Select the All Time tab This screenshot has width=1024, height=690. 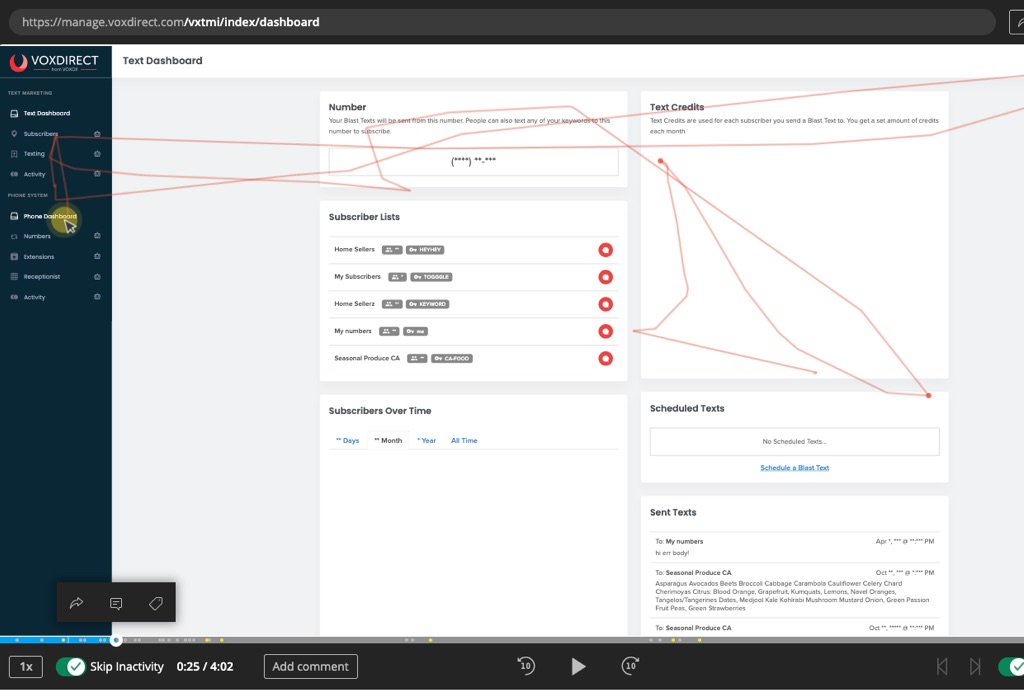(464, 440)
